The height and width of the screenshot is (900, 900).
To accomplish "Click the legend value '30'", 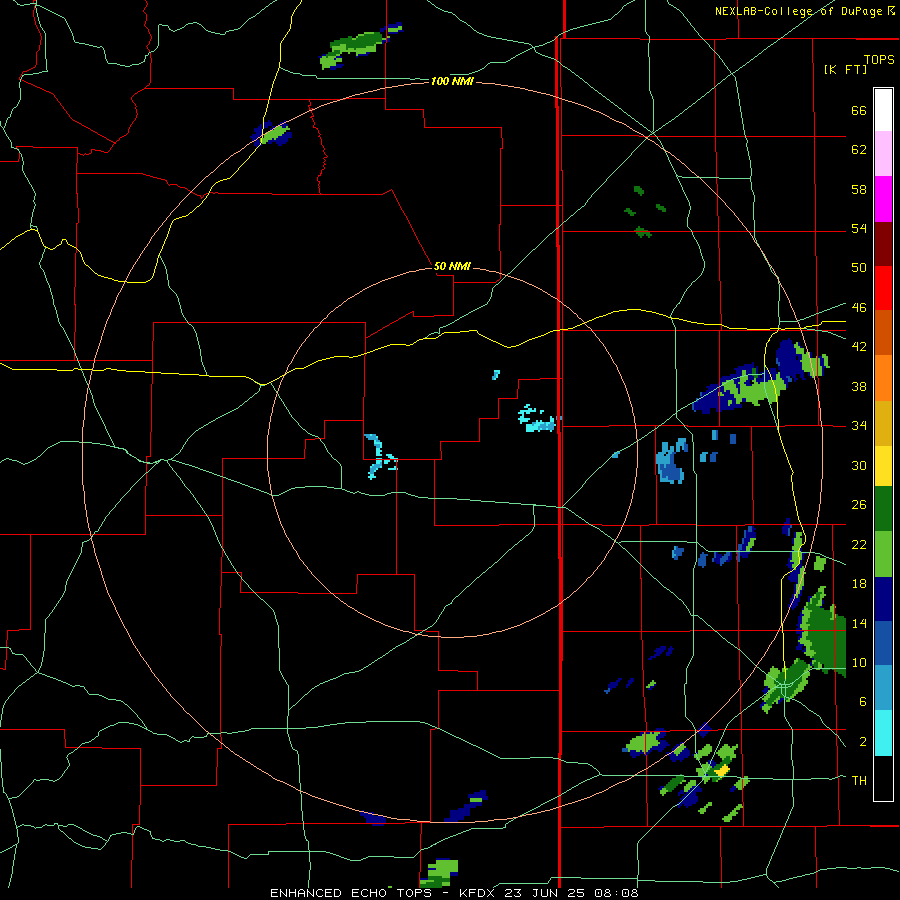I will pyautogui.click(x=859, y=465).
